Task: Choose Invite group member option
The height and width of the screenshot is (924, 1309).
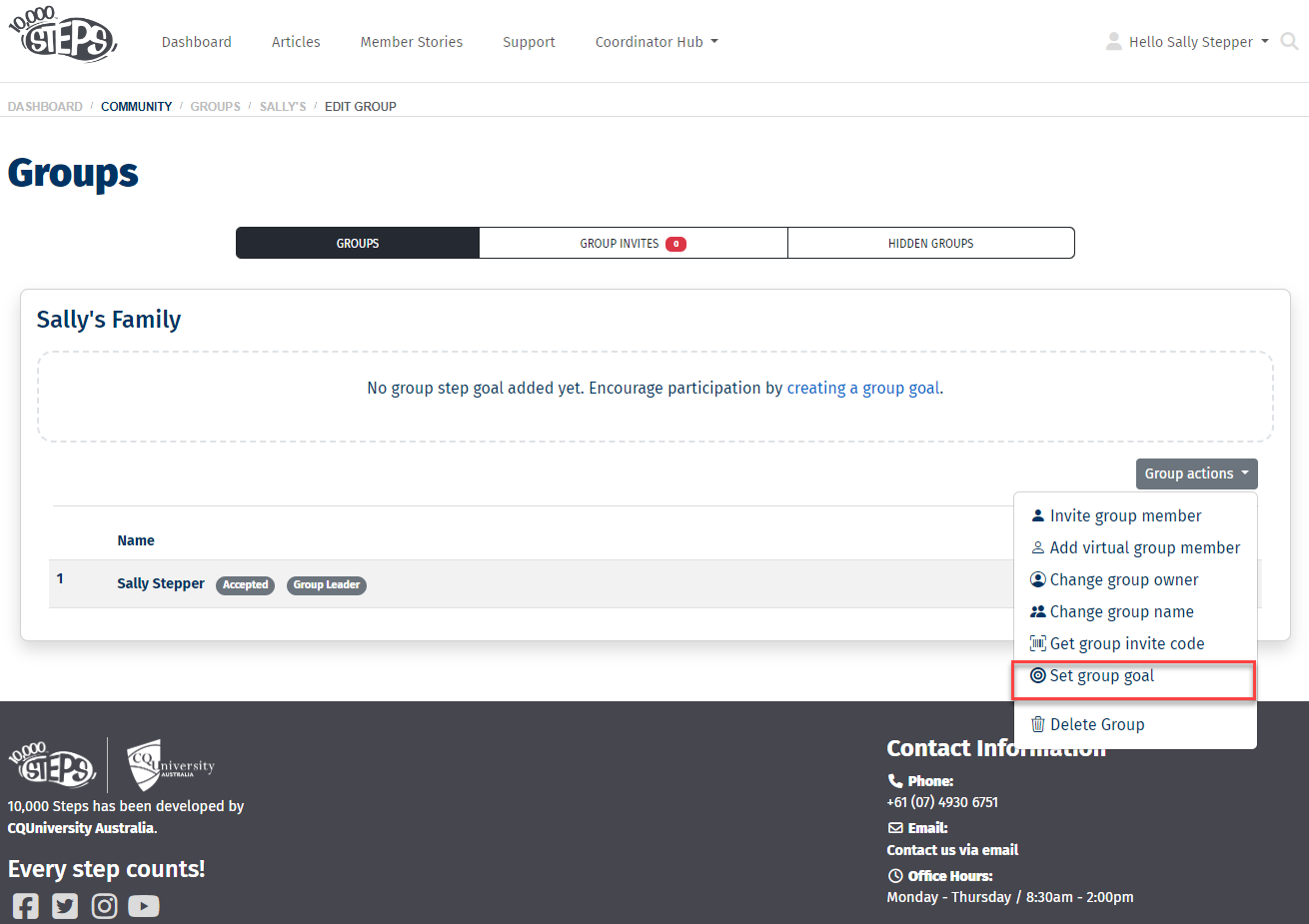Action: (x=1125, y=516)
